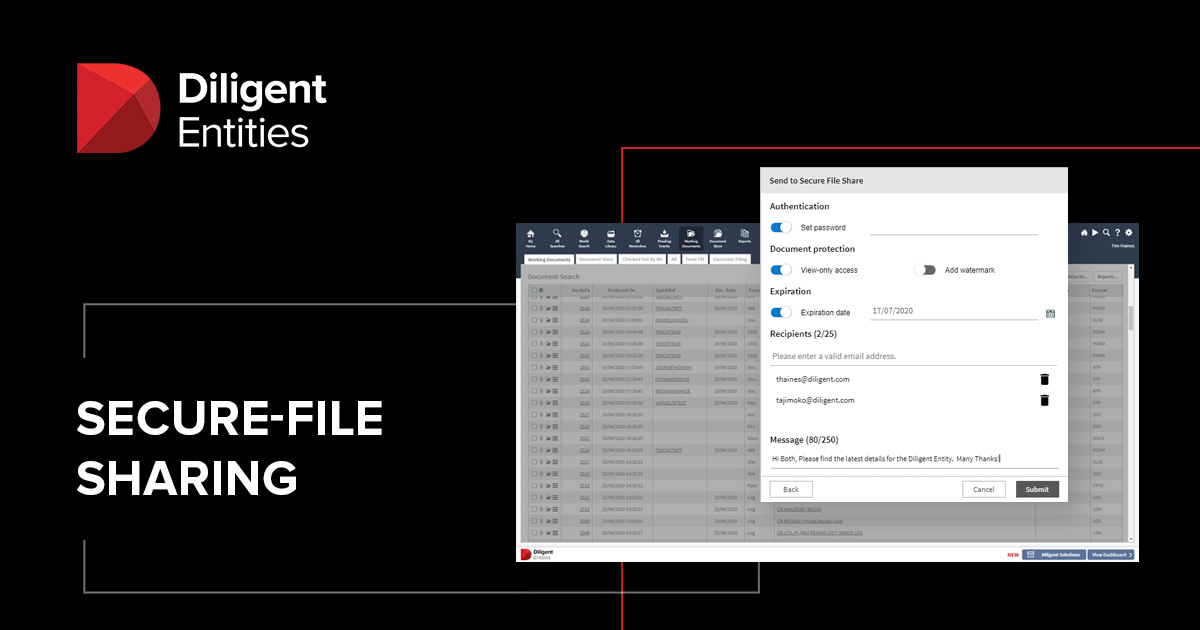
Task: Switch to the All tab
Action: point(674,259)
